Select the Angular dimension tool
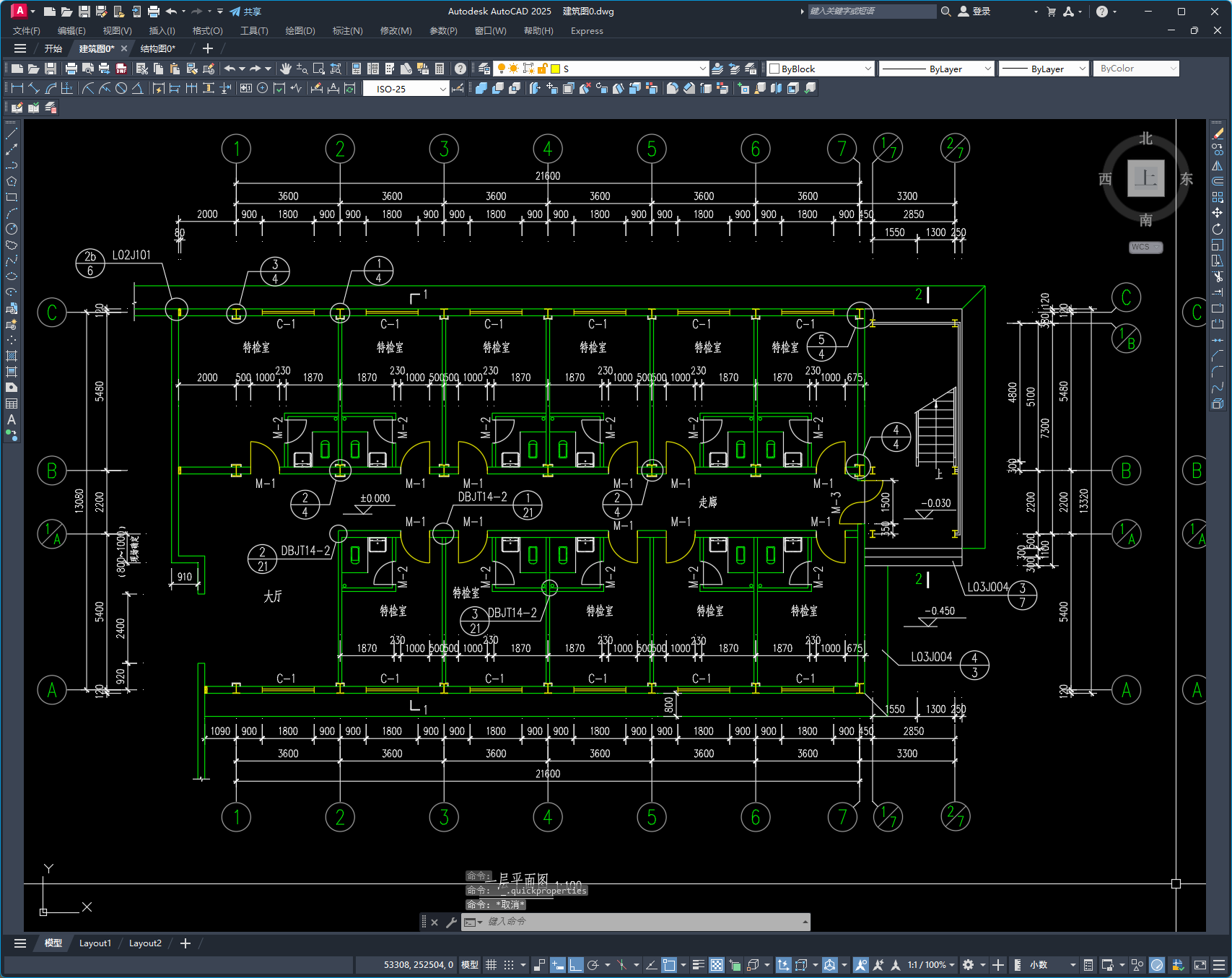Screen dimensions: 1232x978 [137, 88]
